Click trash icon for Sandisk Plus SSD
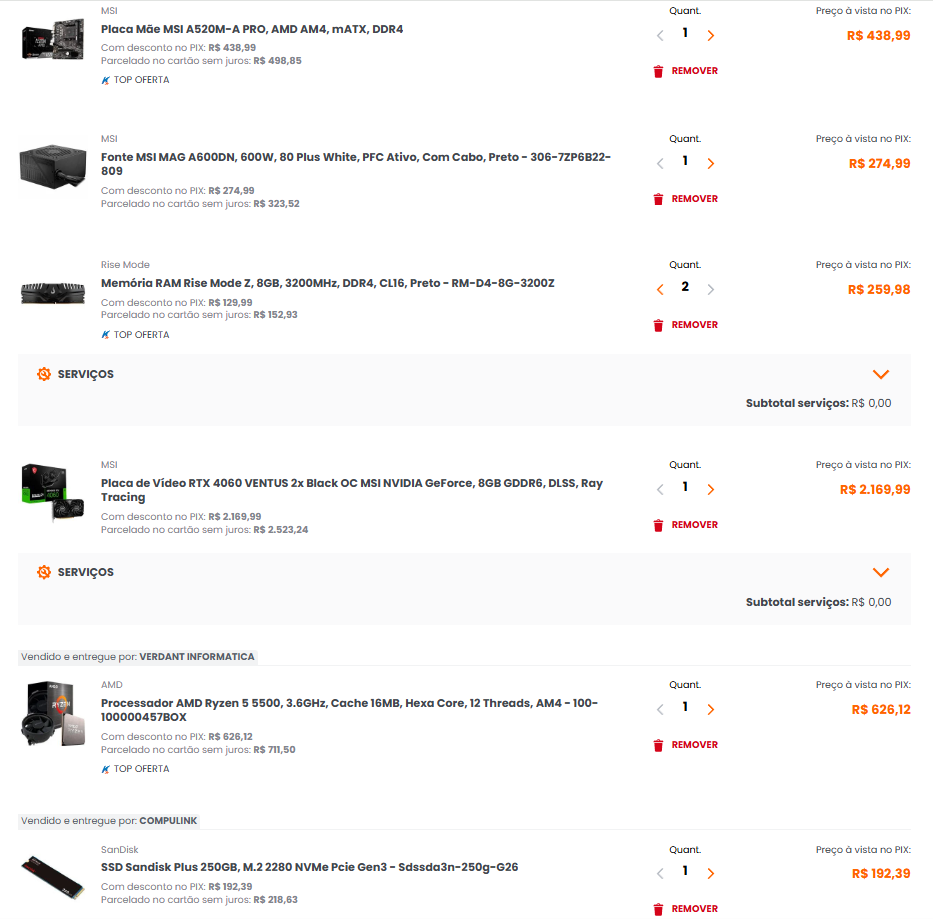The height and width of the screenshot is (919, 933). tap(658, 909)
